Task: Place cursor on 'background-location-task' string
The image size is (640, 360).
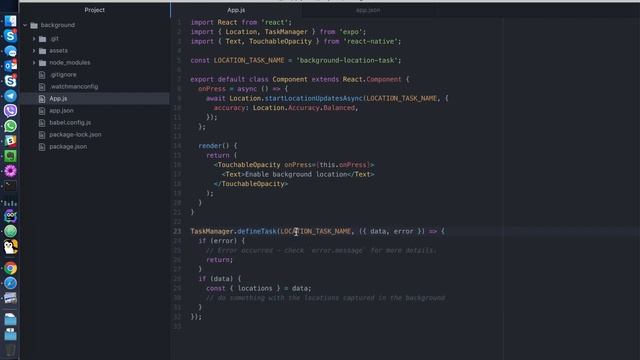Action: click(347, 60)
